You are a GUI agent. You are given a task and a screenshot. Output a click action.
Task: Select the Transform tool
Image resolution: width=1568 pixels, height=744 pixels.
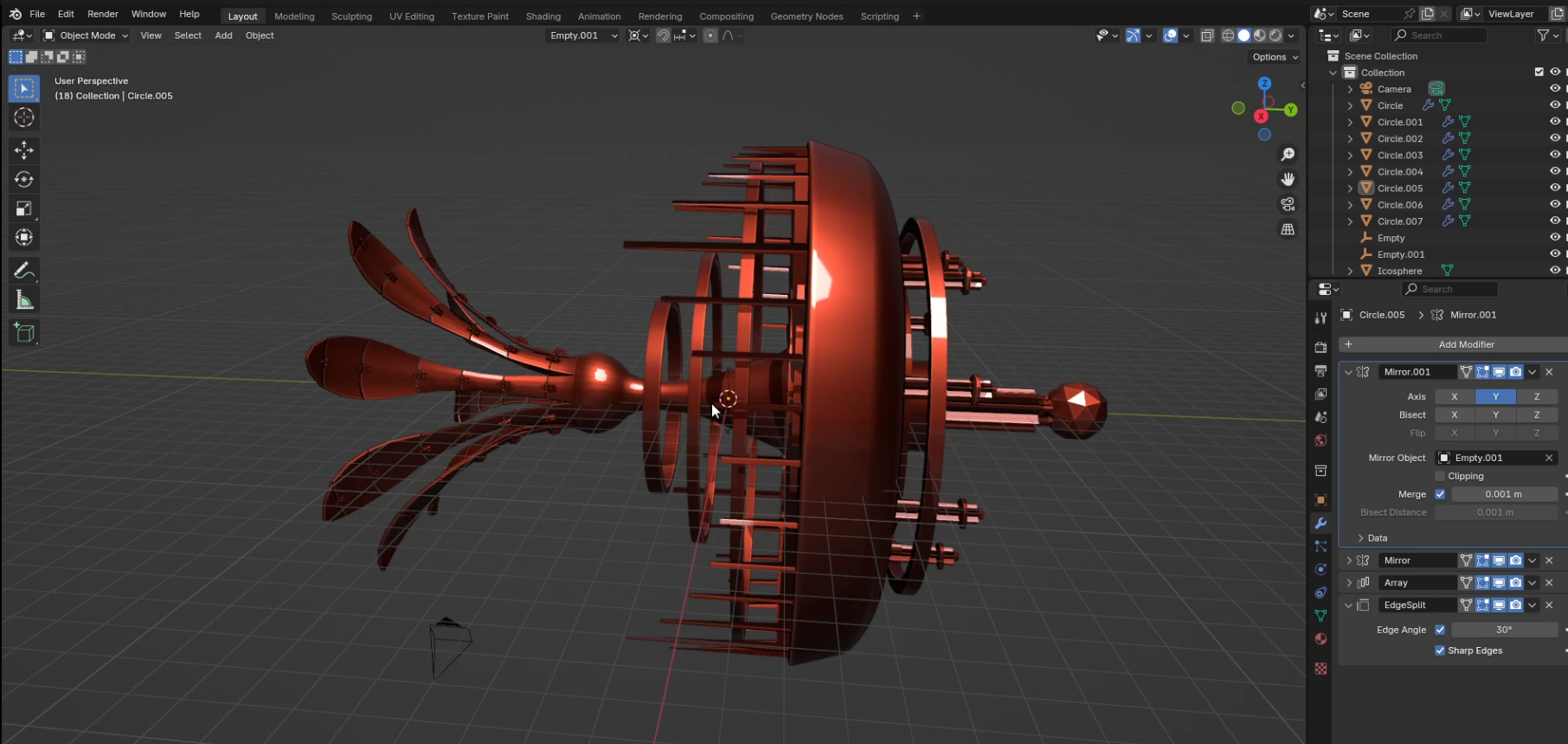pyautogui.click(x=23, y=237)
